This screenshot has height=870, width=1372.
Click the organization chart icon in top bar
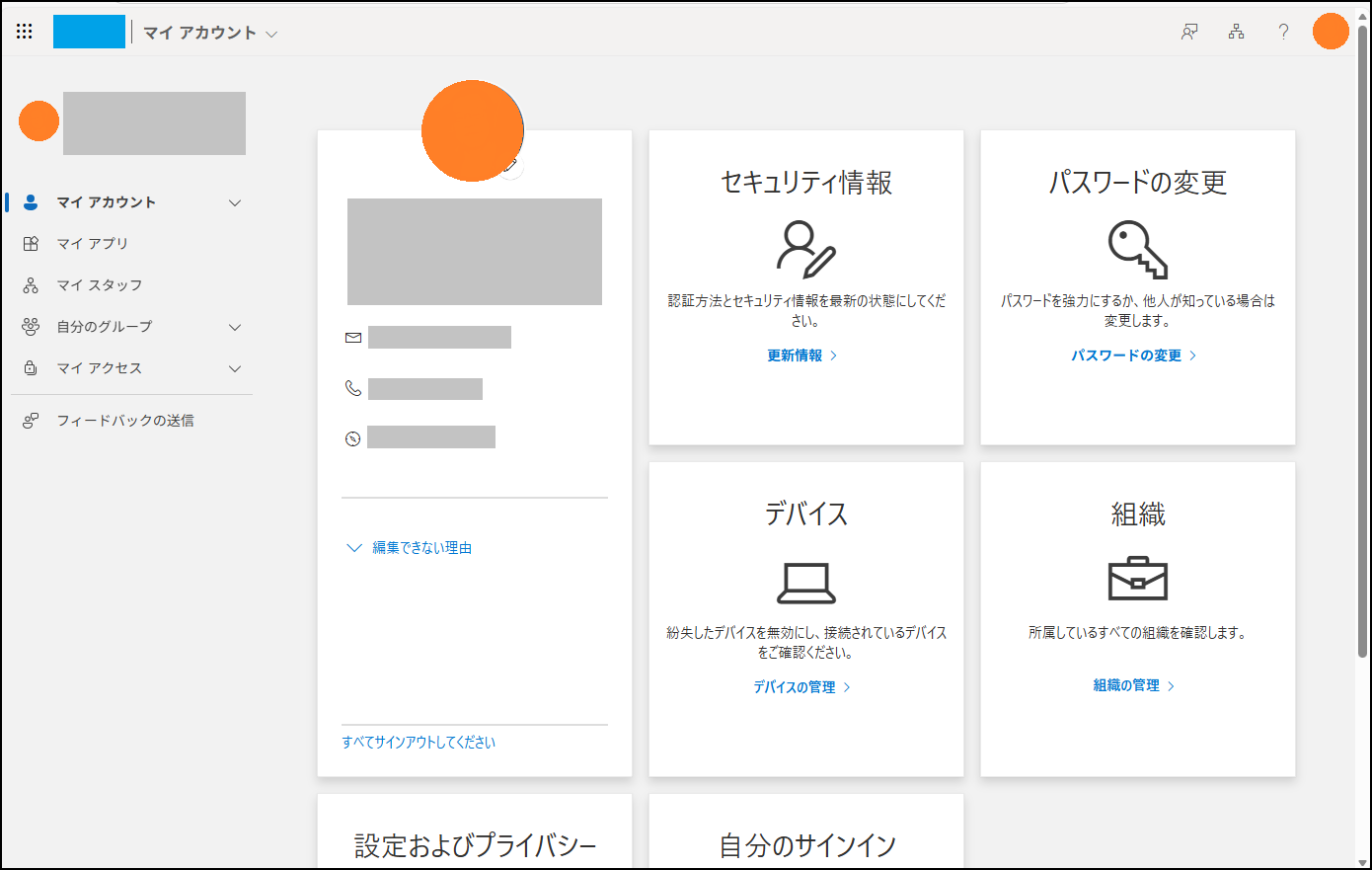click(1236, 32)
